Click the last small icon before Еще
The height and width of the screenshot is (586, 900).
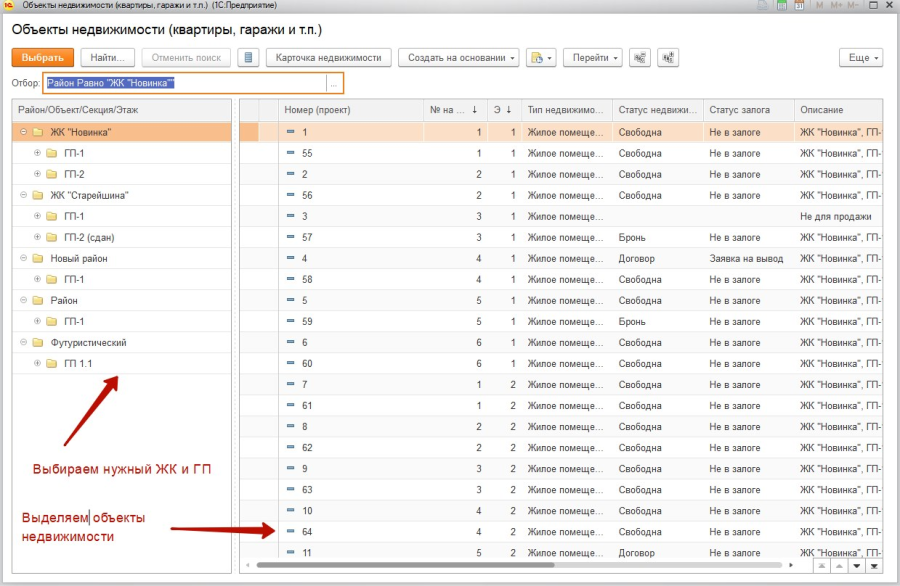click(x=667, y=58)
